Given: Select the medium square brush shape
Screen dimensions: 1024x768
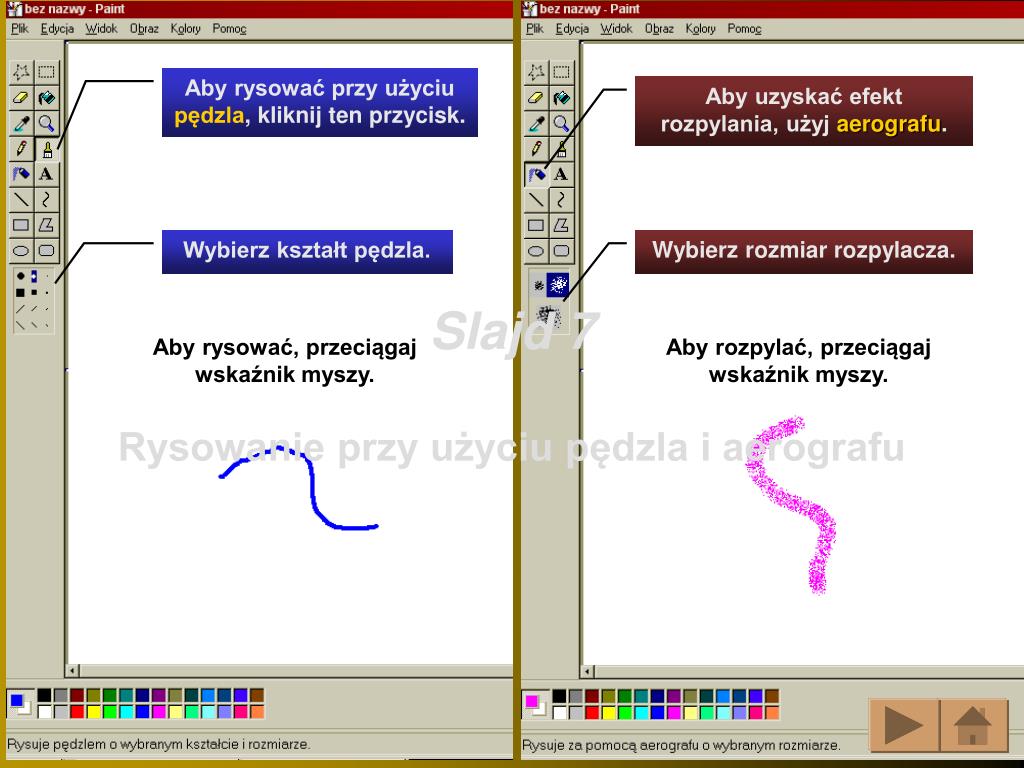Looking at the screenshot, I should point(34,293).
